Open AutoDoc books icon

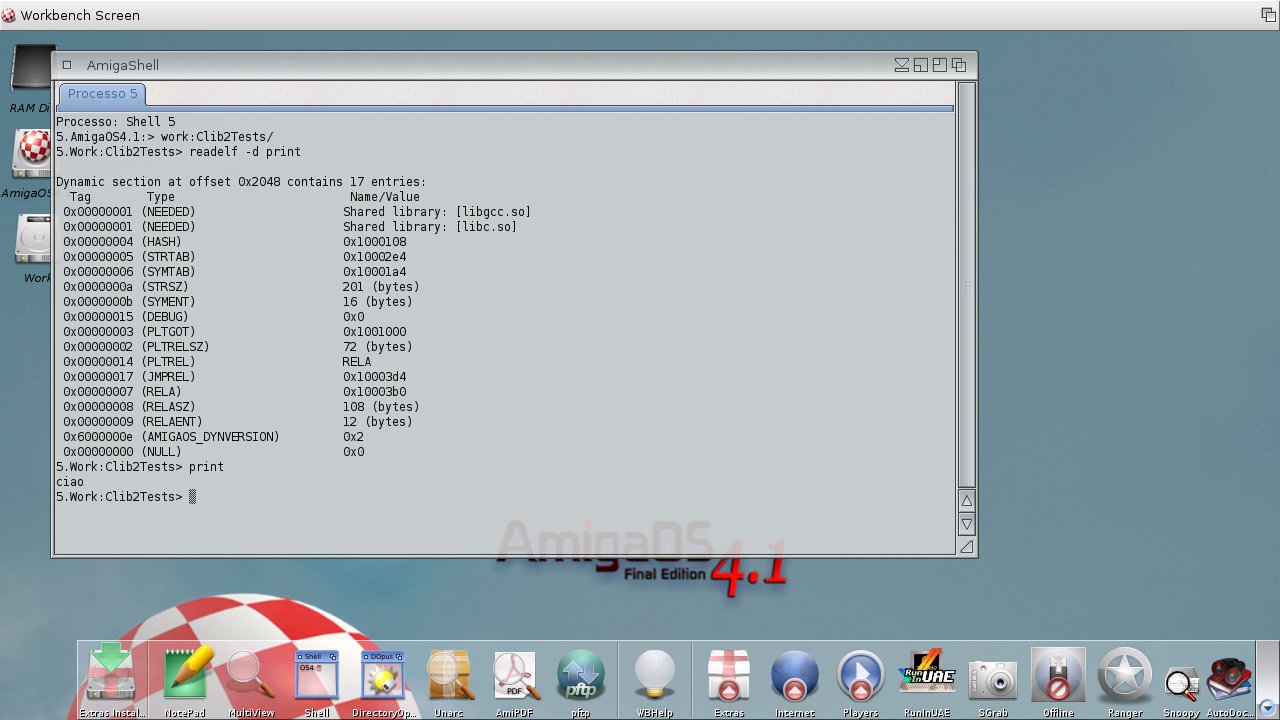coord(1229,685)
